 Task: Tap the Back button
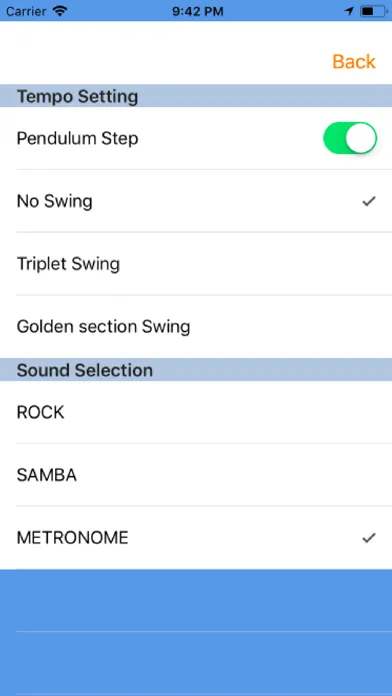click(x=354, y=62)
